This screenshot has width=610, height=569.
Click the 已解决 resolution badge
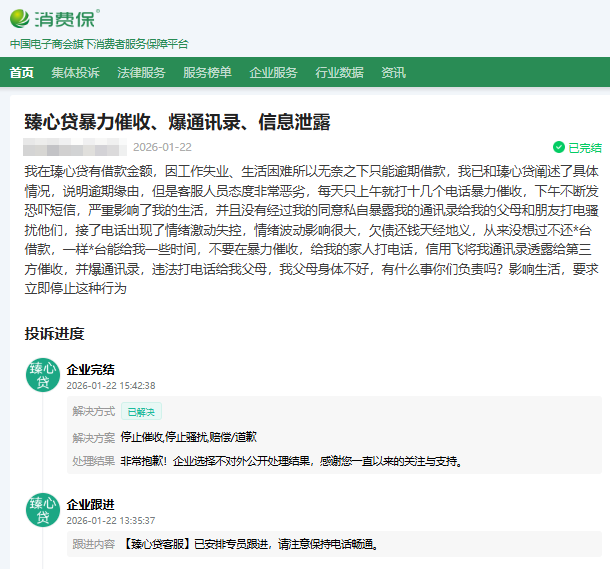(x=141, y=411)
